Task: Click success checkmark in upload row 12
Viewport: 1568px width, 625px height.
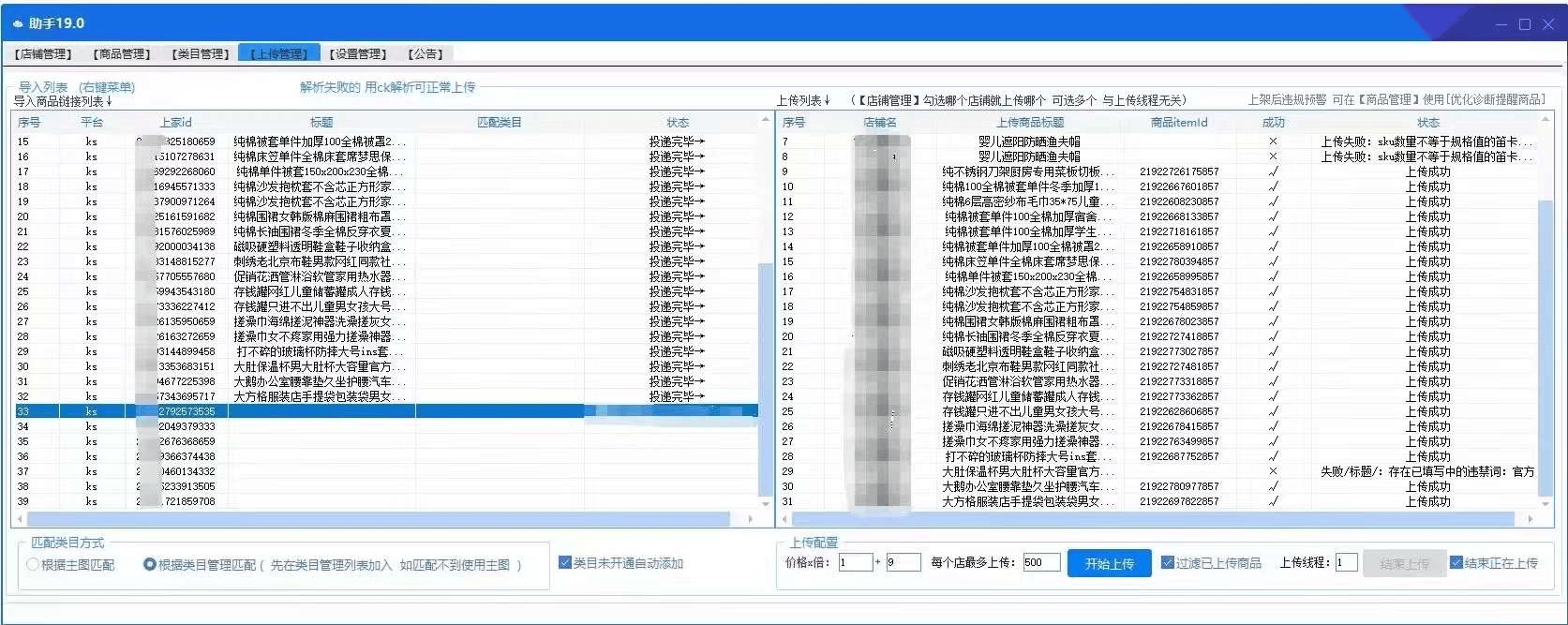Action: pyautogui.click(x=1273, y=216)
